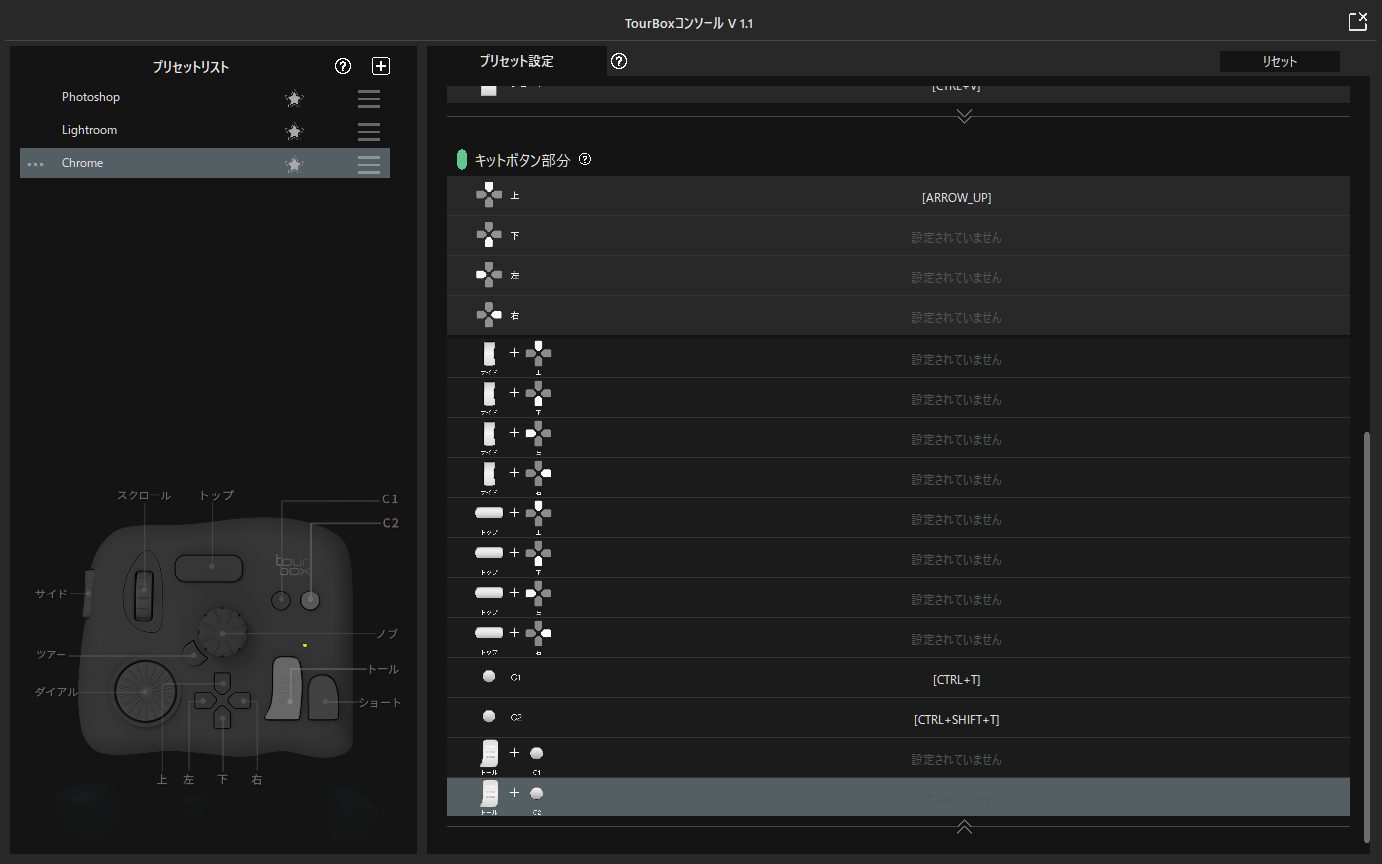The width and height of the screenshot is (1382, 864).
Task: Set the 右 button assignment field
Action: 956,318
